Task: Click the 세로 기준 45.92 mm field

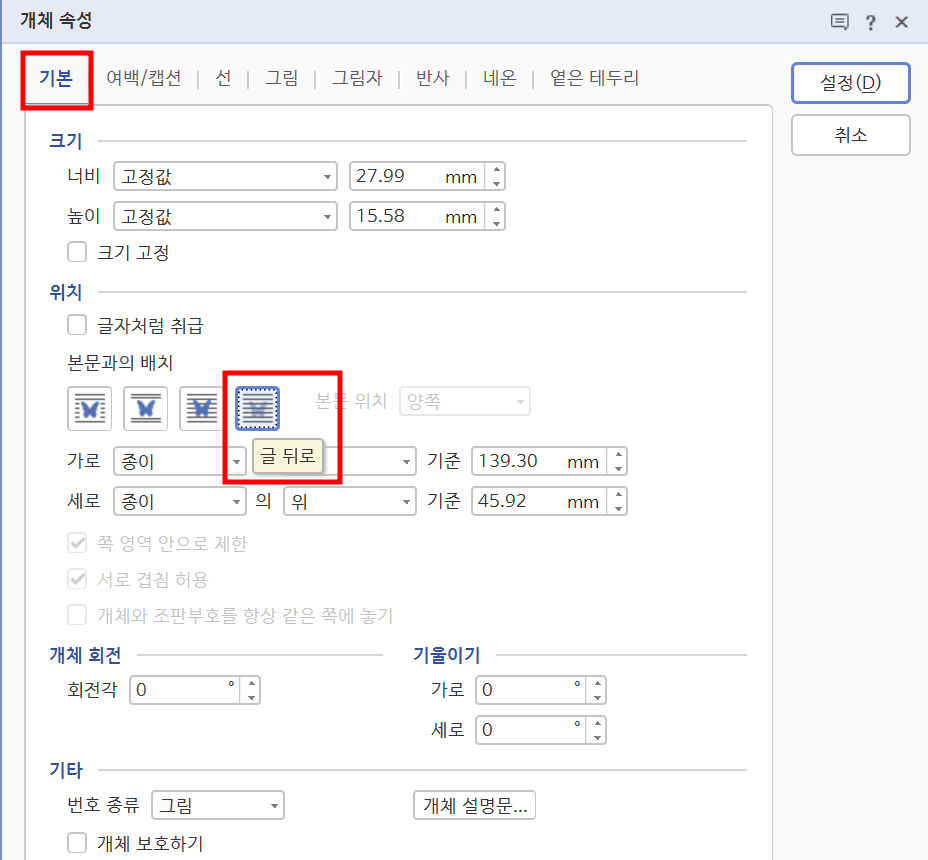Action: 539,501
